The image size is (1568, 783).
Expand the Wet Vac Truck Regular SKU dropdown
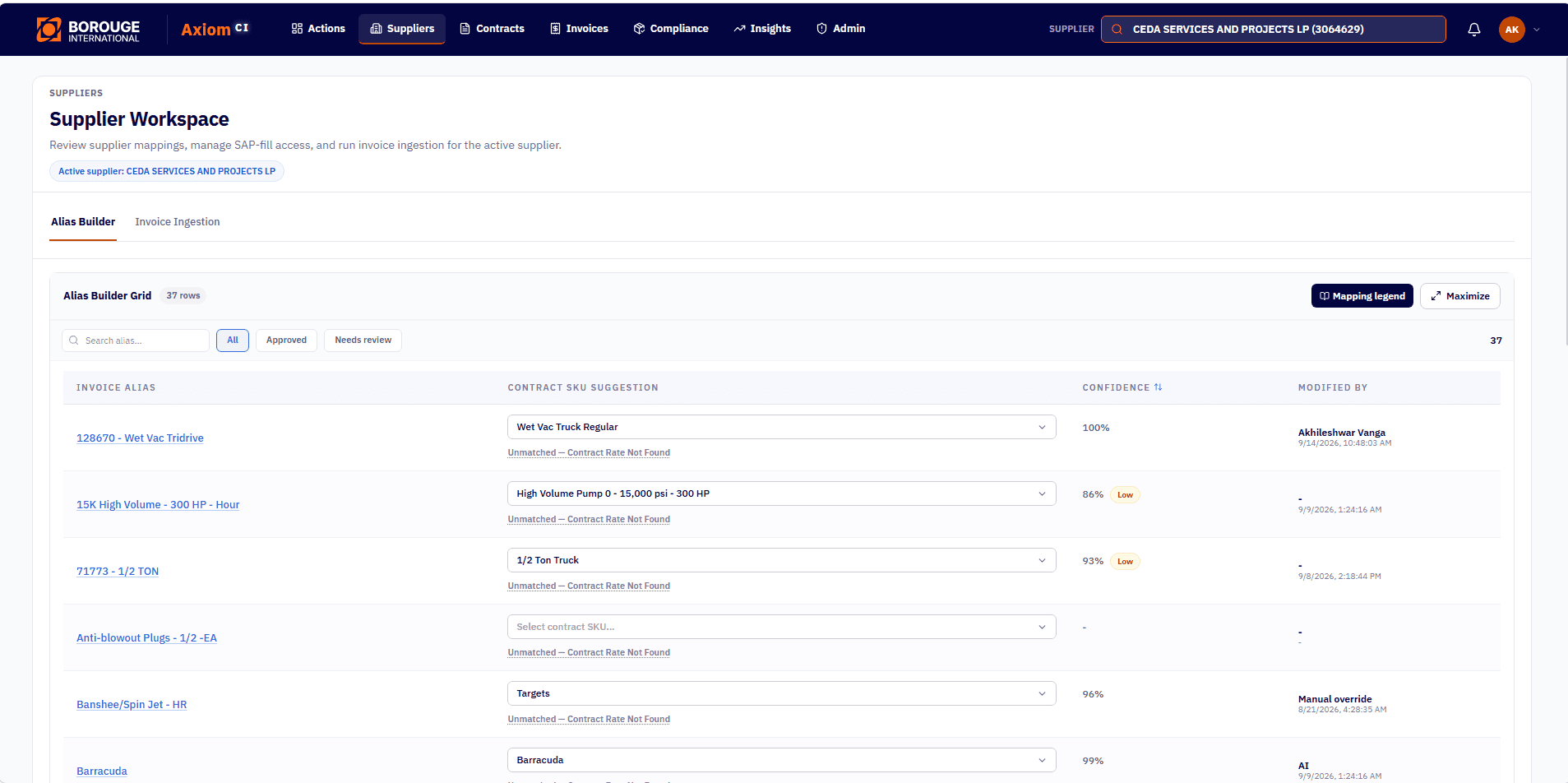coord(781,427)
